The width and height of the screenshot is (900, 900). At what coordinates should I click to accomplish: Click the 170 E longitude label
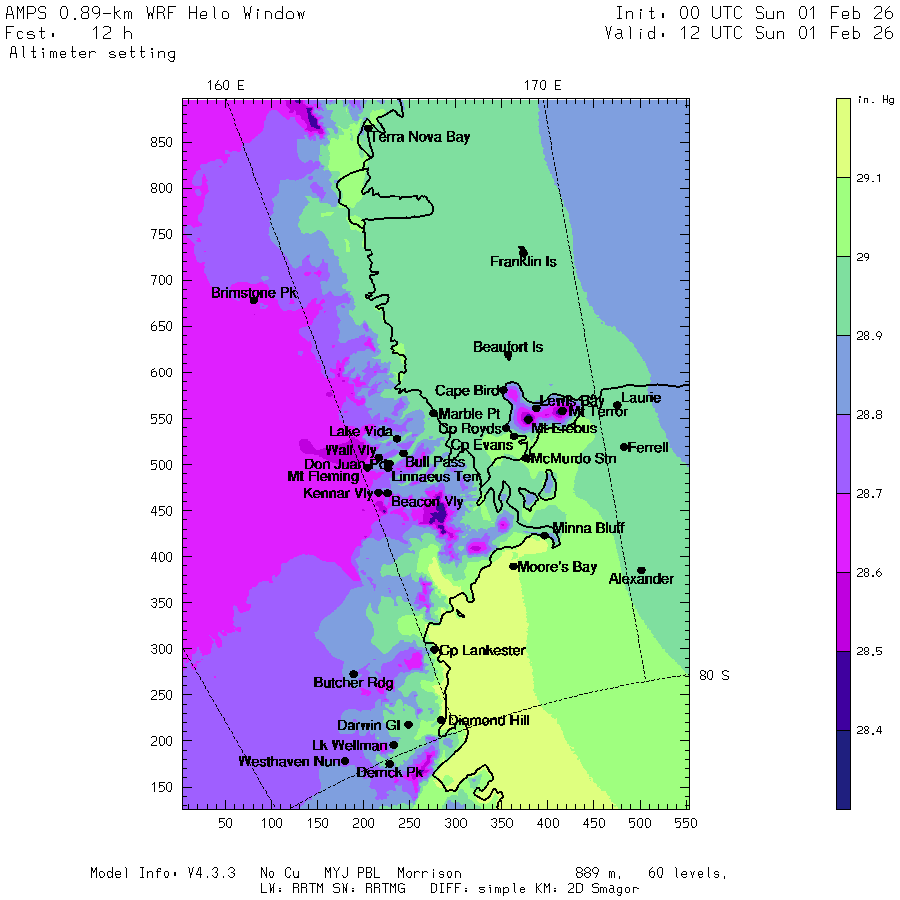(542, 86)
